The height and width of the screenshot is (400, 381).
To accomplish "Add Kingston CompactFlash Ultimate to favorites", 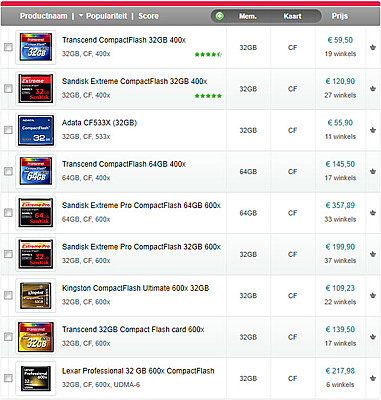I will coord(373,295).
